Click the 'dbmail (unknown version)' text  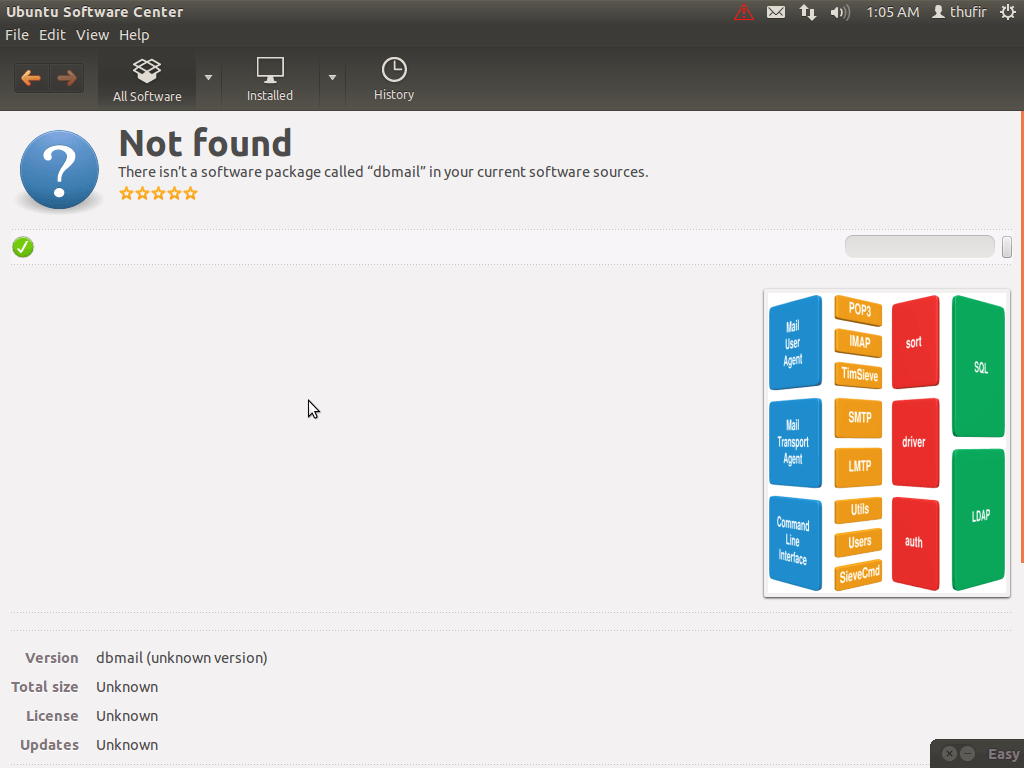click(182, 658)
